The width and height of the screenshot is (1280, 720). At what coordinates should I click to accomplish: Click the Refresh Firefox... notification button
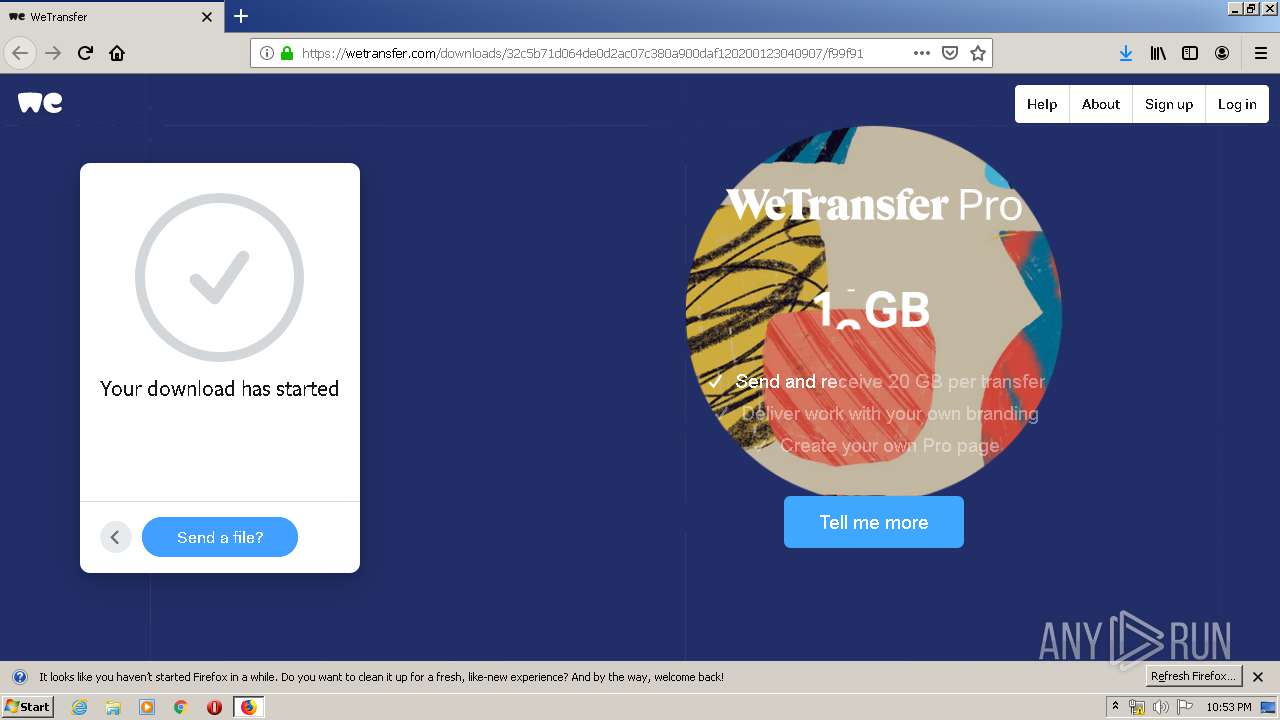click(x=1193, y=676)
